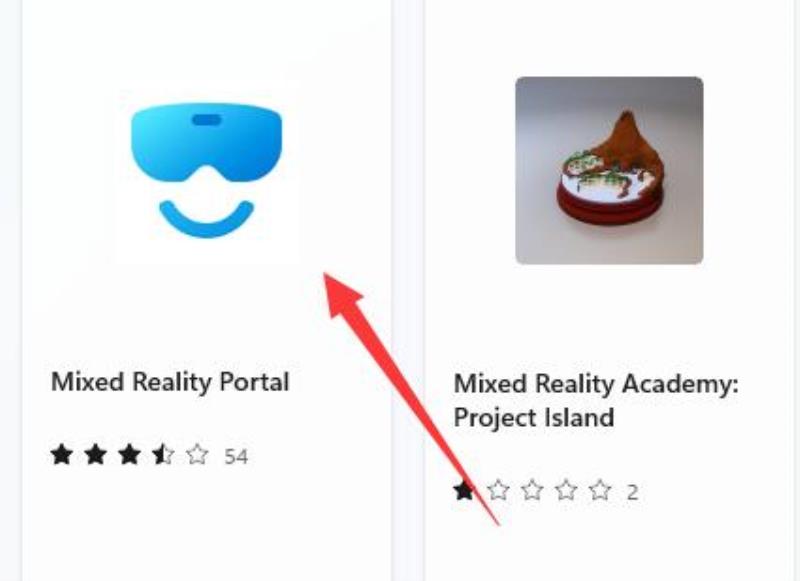
Task: Click second empty star of Project Island
Action: pyautogui.click(x=498, y=490)
